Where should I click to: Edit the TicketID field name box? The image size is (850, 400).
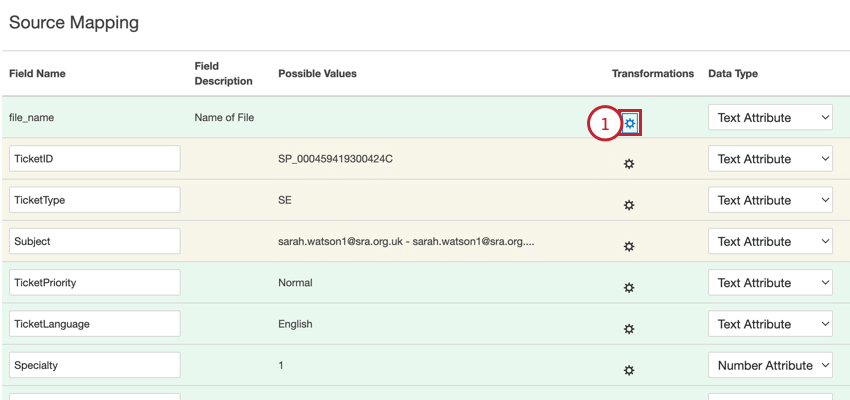pos(95,159)
